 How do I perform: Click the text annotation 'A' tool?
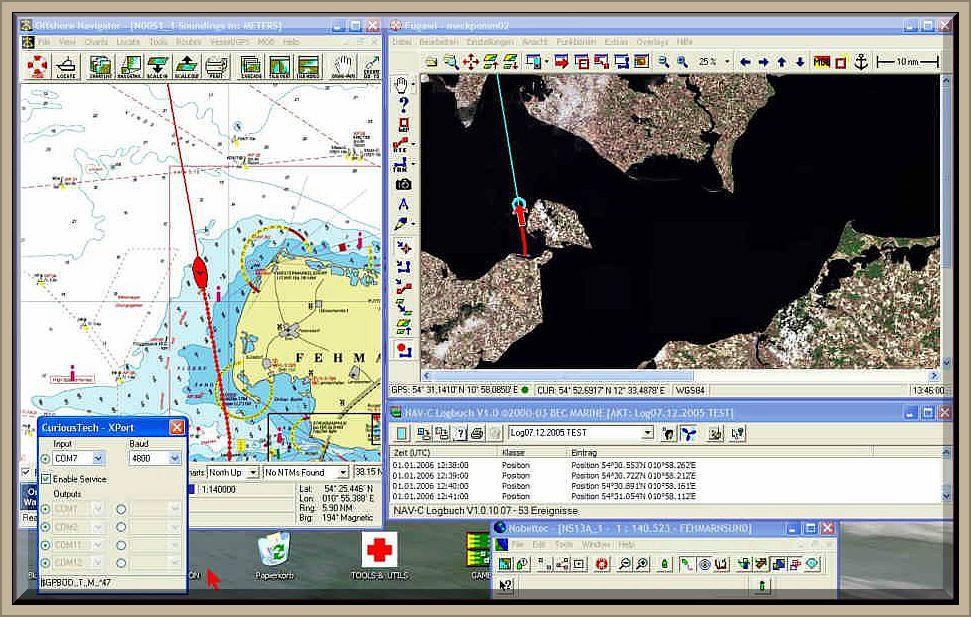[403, 204]
